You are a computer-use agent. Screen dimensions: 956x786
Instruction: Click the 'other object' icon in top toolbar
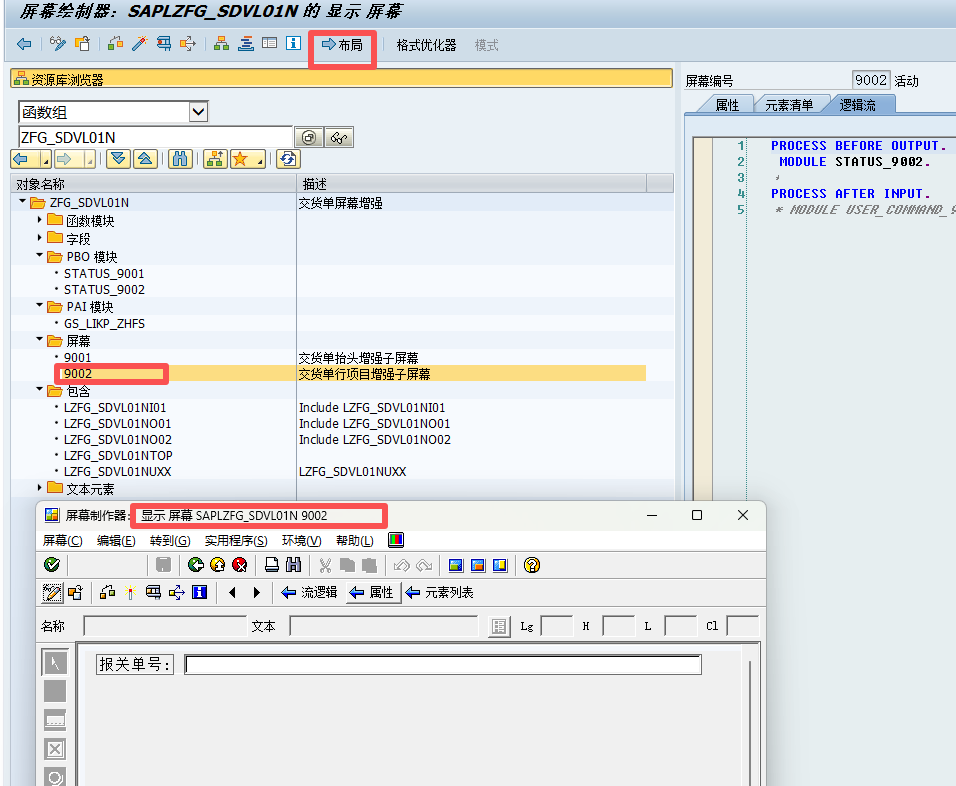82,43
